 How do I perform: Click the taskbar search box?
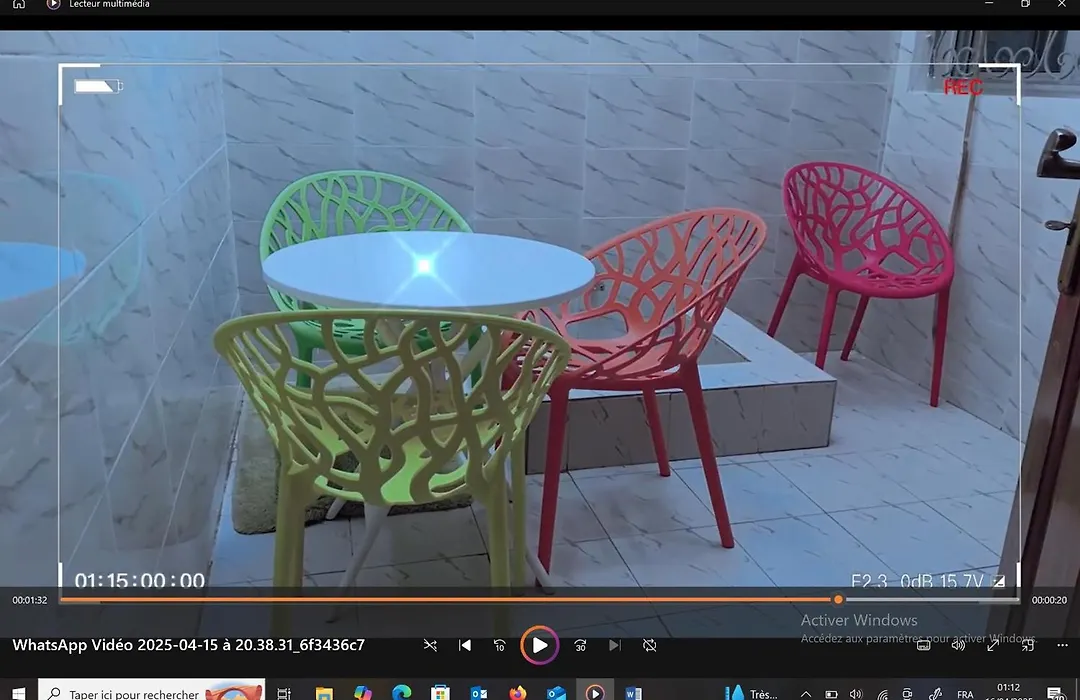tap(152, 691)
